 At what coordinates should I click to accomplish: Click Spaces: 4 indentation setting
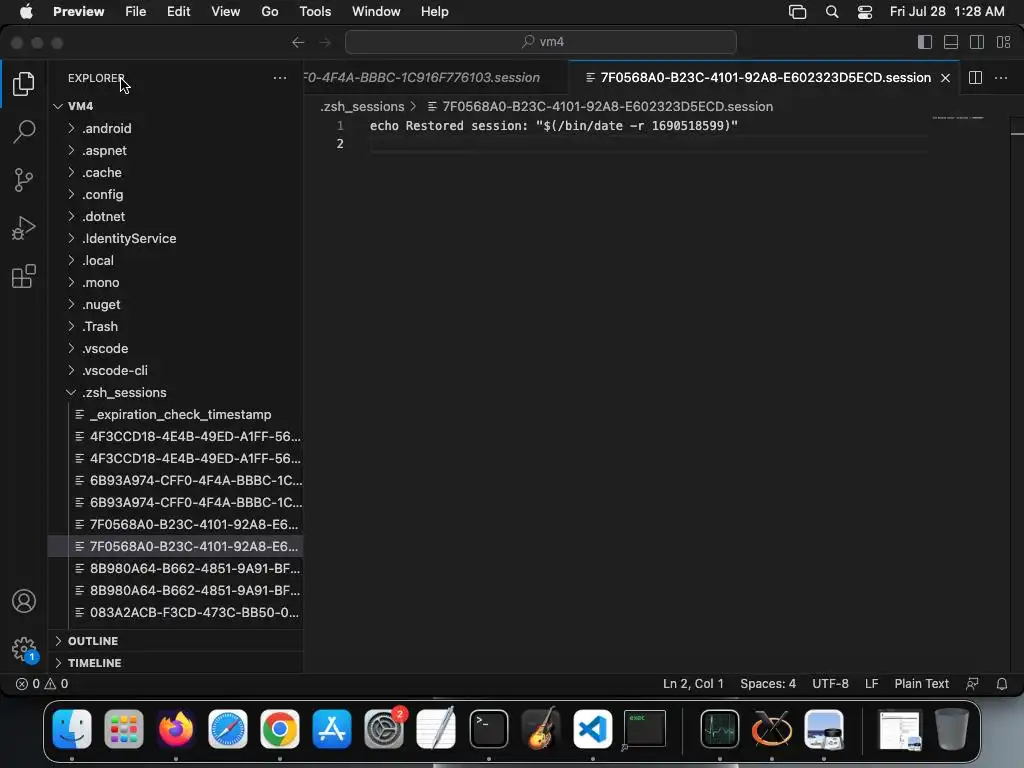[768, 684]
